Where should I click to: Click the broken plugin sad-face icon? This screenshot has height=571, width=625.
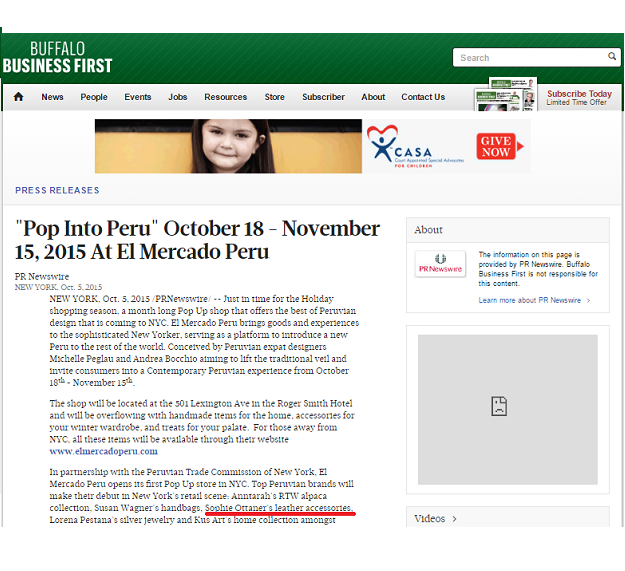[498, 405]
